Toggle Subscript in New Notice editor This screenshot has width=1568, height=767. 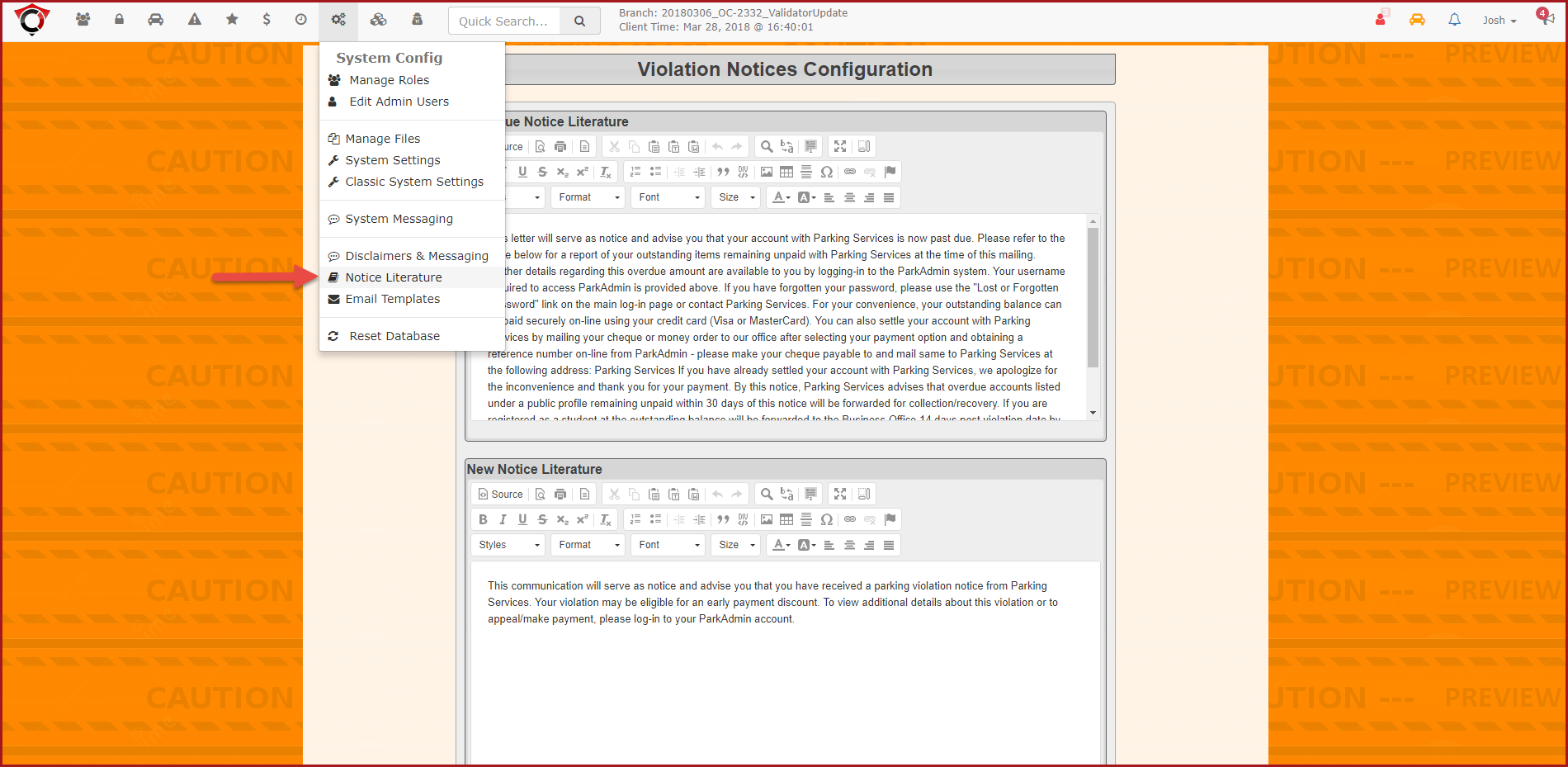pos(562,520)
